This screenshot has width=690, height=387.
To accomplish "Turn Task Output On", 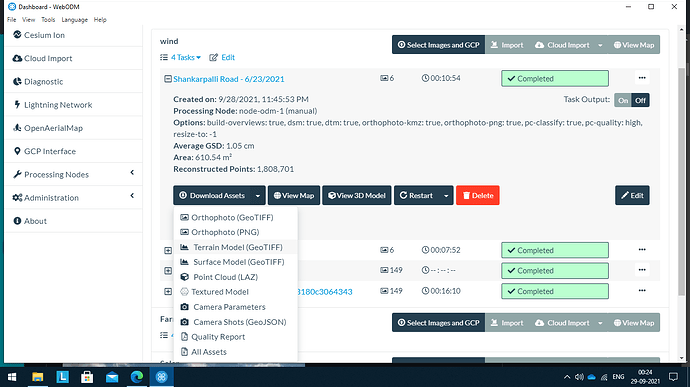I will 623,100.
